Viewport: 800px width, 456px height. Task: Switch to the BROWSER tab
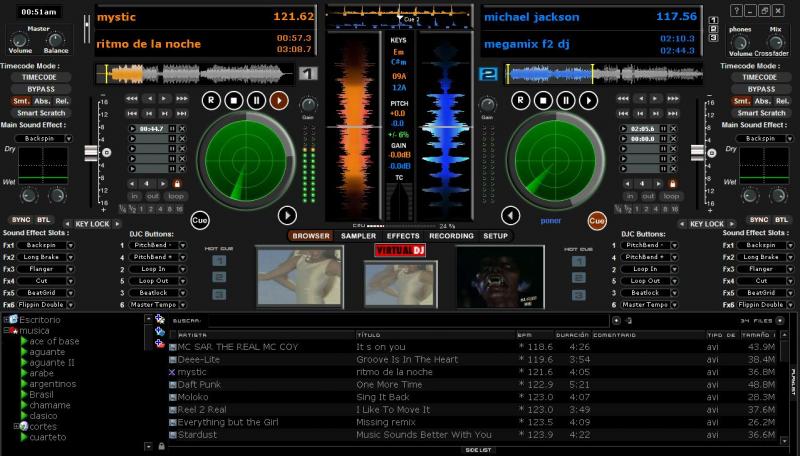[x=311, y=236]
